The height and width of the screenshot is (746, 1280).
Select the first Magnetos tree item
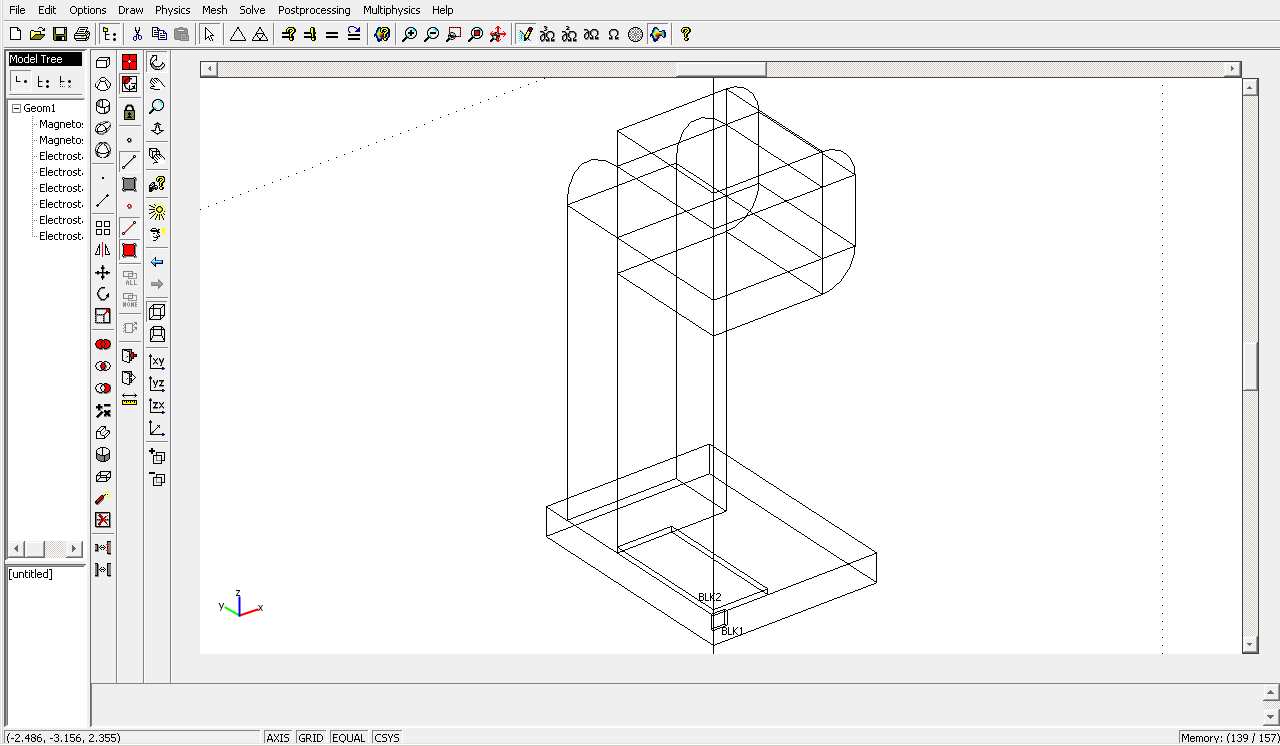[61, 124]
